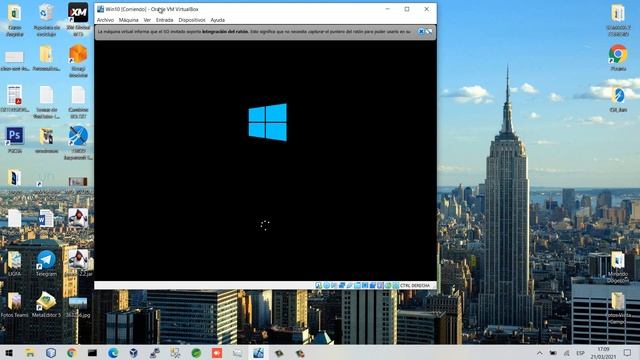Screen dimensions: 640x360
Task: Open the Windows notification center
Action: click(x=627, y=353)
